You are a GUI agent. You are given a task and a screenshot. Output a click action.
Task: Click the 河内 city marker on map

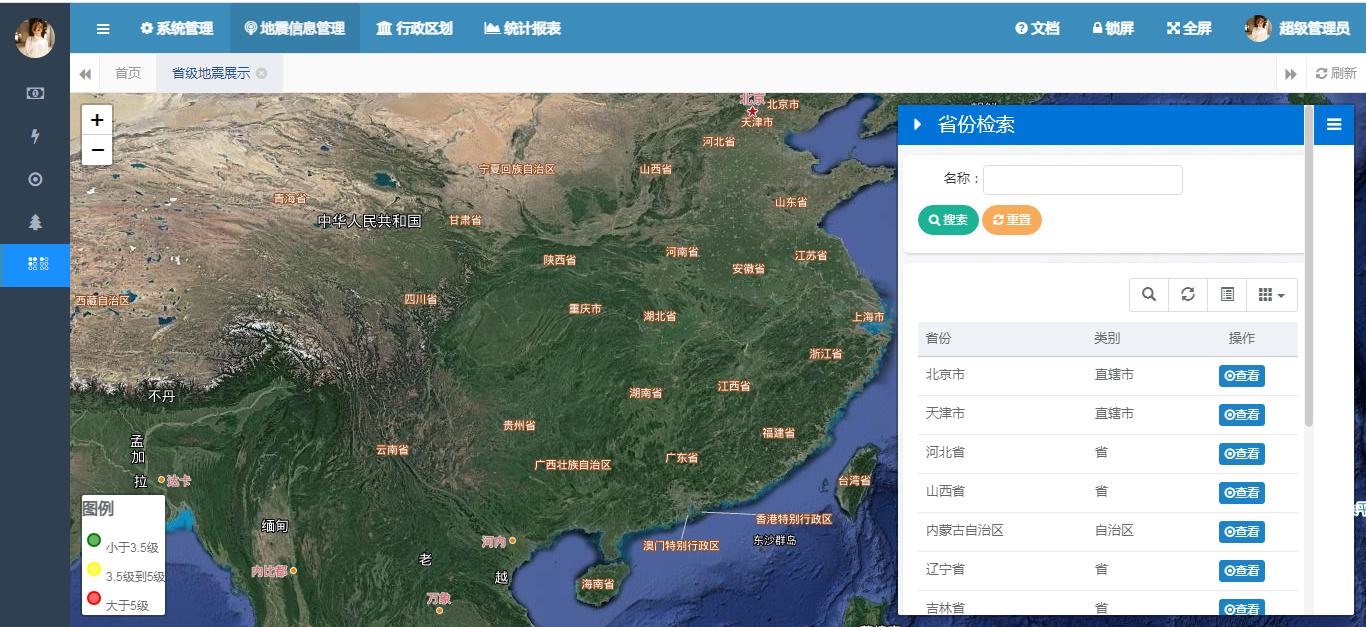pyautogui.click(x=512, y=541)
